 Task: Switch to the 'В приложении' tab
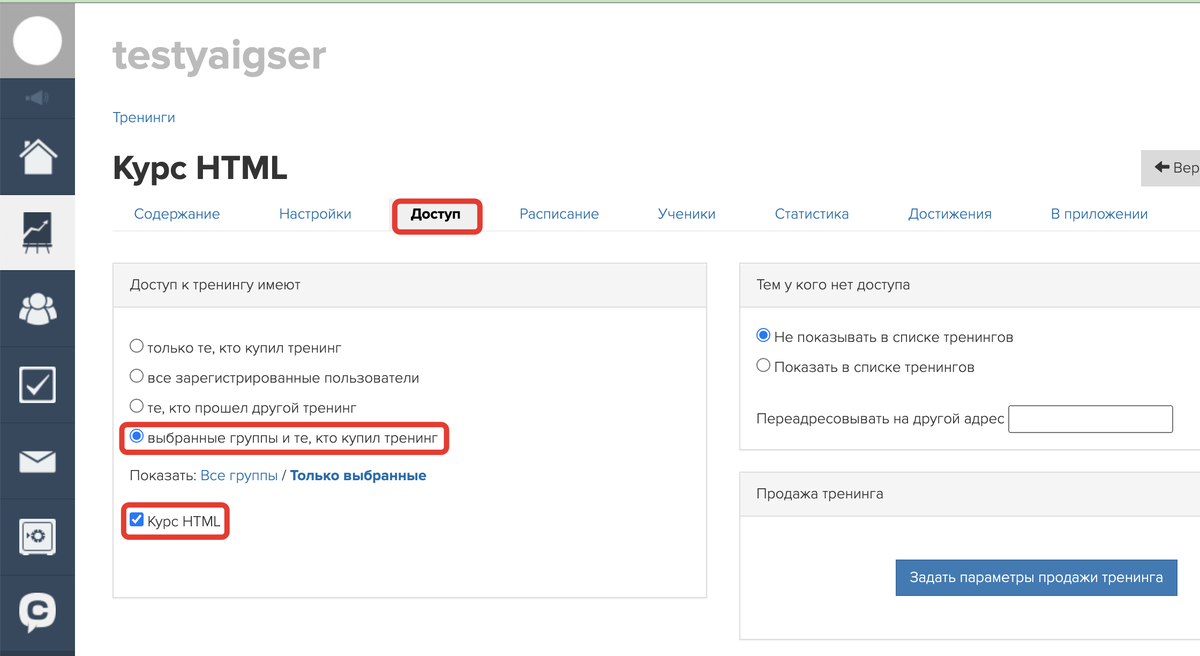pyautogui.click(x=1099, y=214)
